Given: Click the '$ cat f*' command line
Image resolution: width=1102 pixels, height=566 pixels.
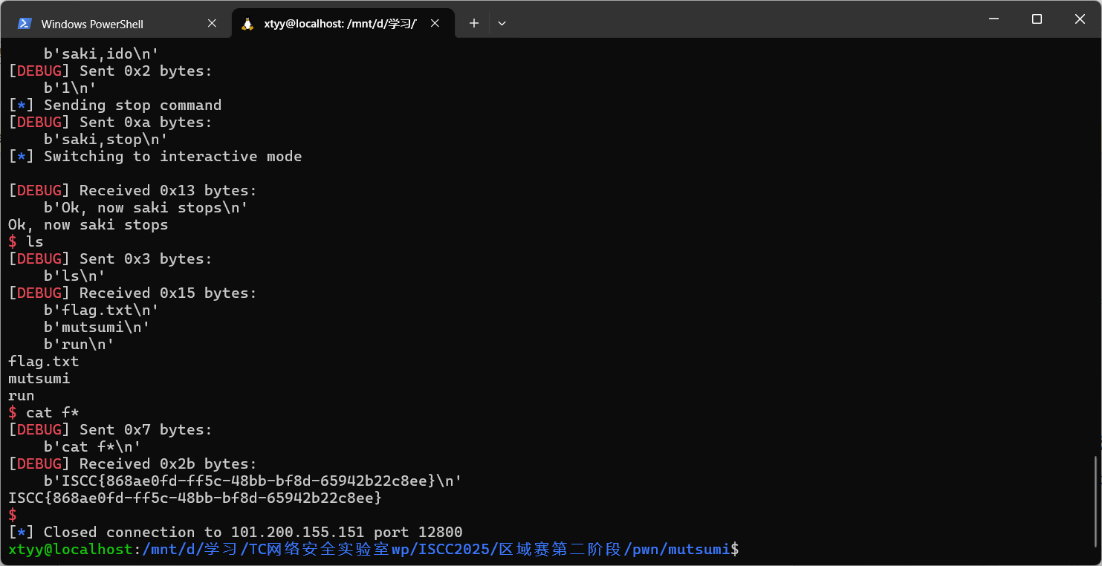Looking at the screenshot, I should click(44, 413).
